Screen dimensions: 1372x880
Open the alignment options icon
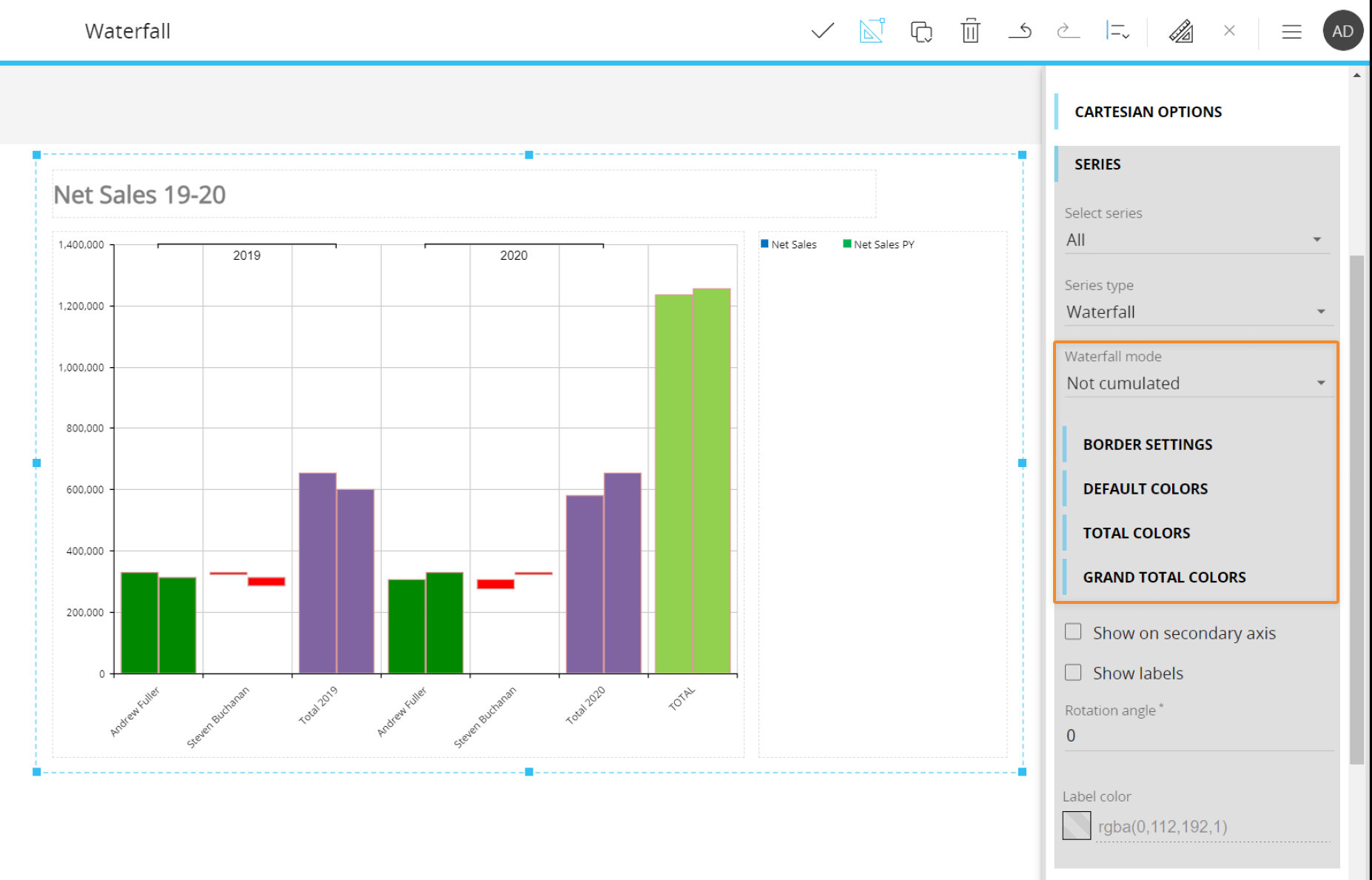pyautogui.click(x=1117, y=31)
